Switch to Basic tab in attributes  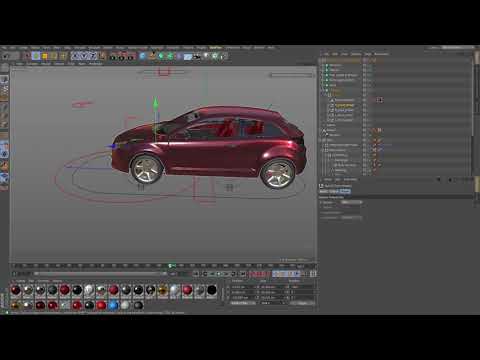[323, 191]
